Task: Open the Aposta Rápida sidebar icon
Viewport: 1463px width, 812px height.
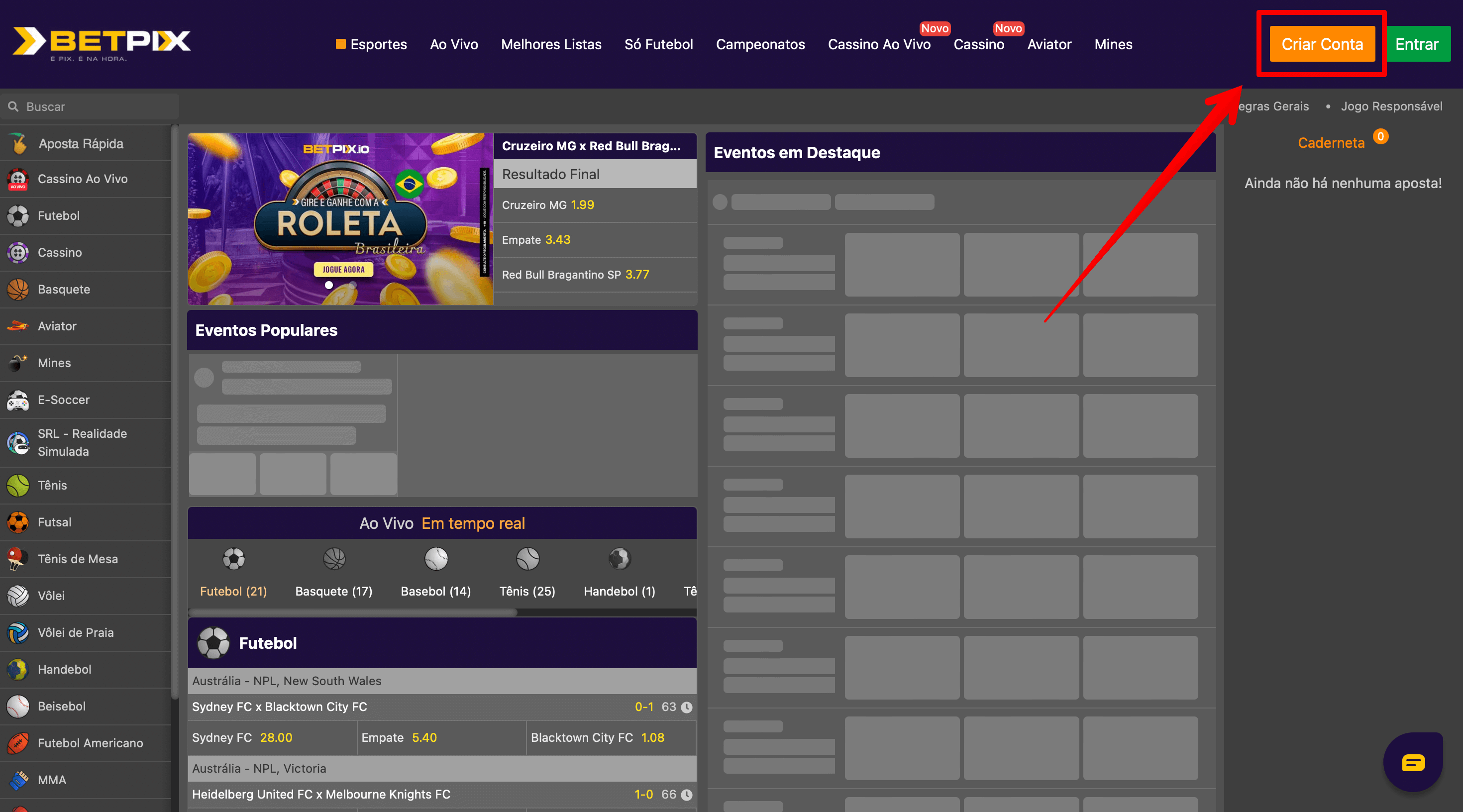Action: coord(19,144)
